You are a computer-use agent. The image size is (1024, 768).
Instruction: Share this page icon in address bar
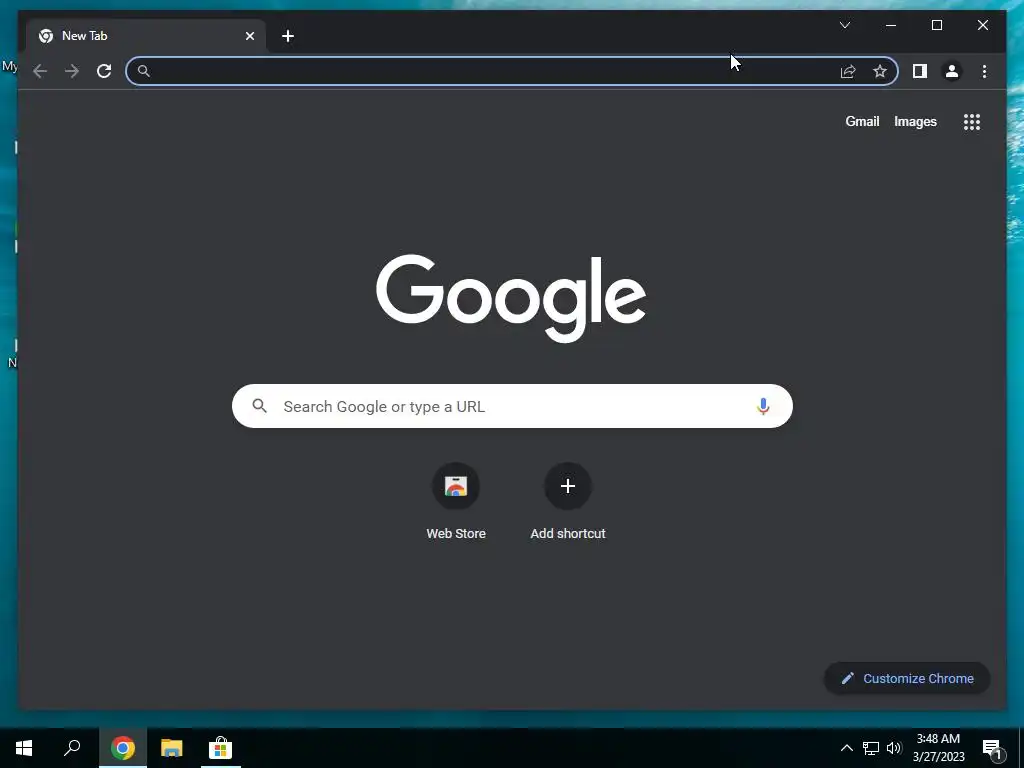(x=848, y=71)
